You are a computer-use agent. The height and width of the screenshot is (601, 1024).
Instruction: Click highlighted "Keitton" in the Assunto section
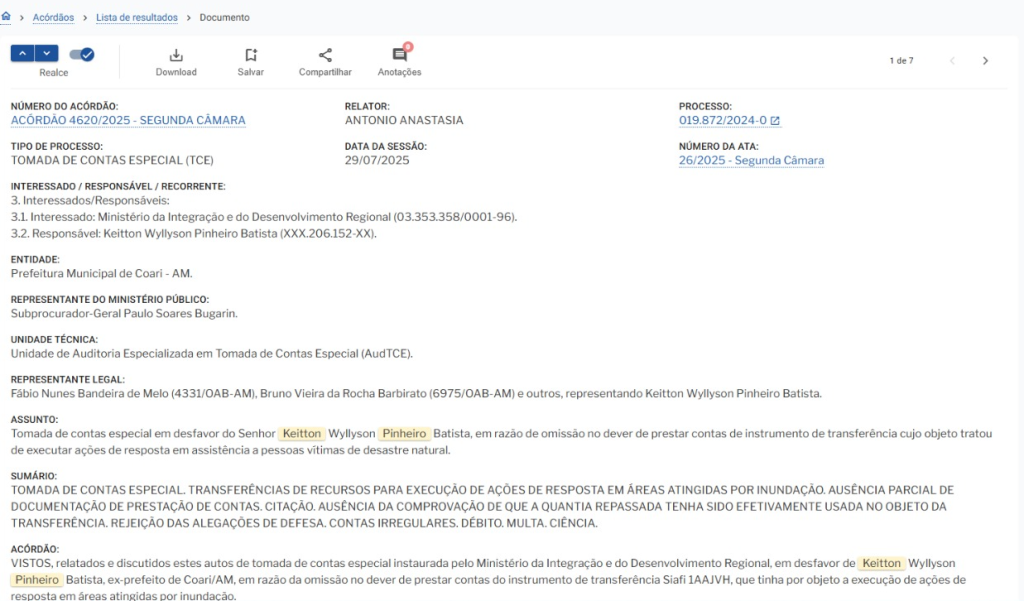click(x=302, y=434)
